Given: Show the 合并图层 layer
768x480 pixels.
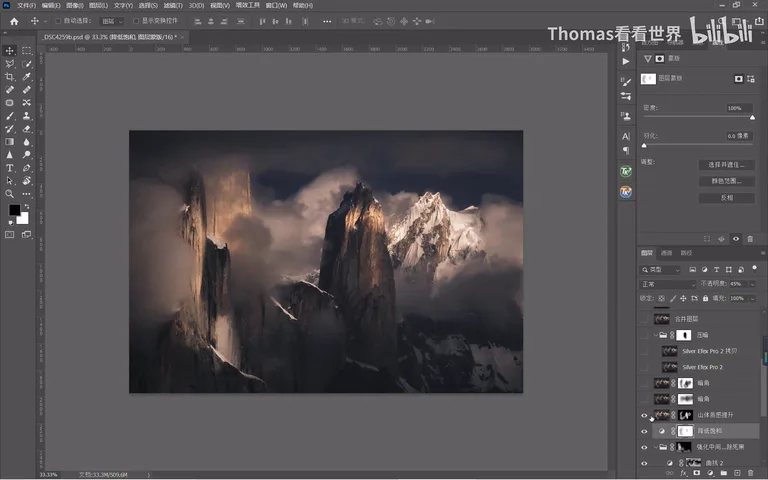Looking at the screenshot, I should [x=644, y=319].
